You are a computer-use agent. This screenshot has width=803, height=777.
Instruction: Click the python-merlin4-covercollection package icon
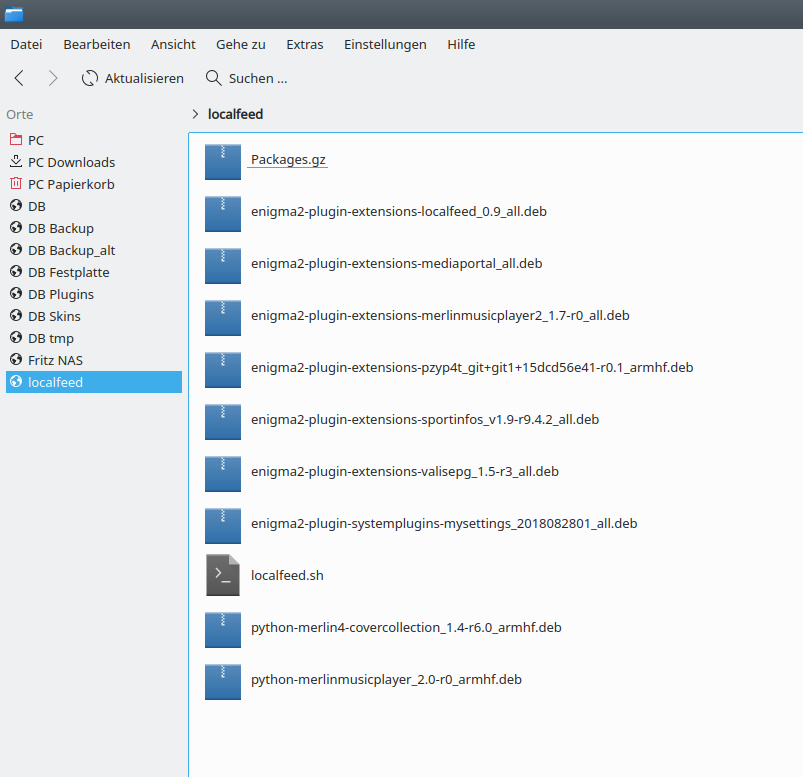point(223,630)
